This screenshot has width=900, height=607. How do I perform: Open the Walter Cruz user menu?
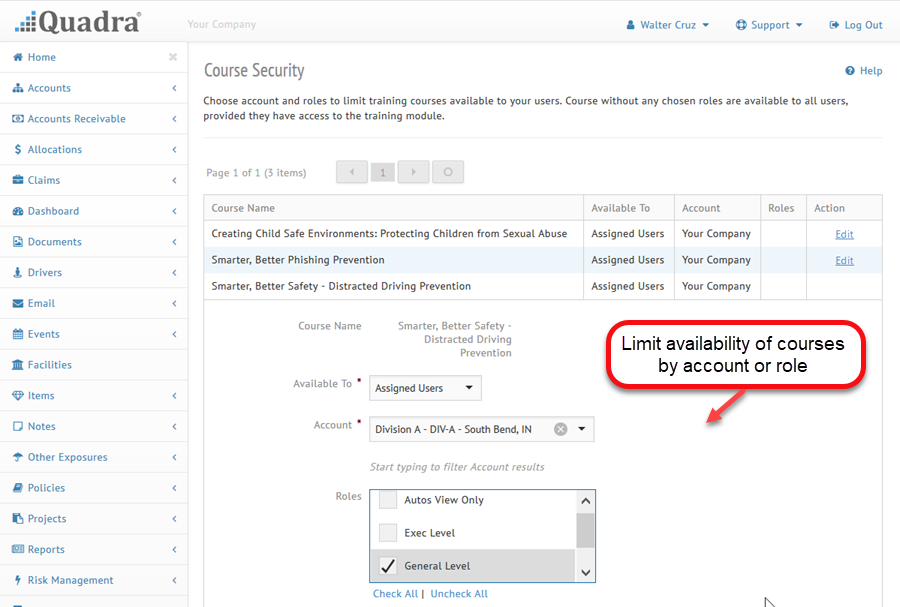point(667,25)
